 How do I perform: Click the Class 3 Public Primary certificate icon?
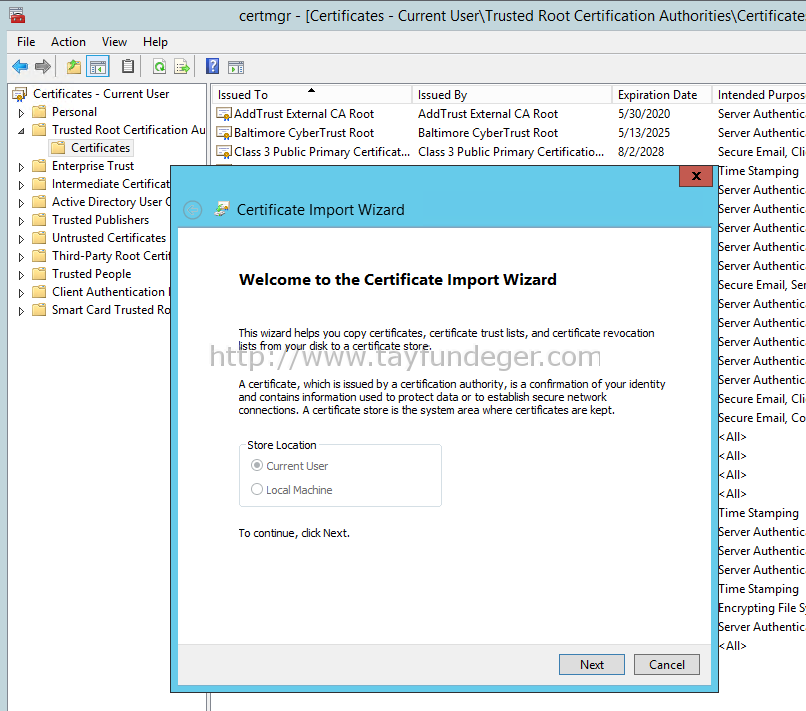224,152
